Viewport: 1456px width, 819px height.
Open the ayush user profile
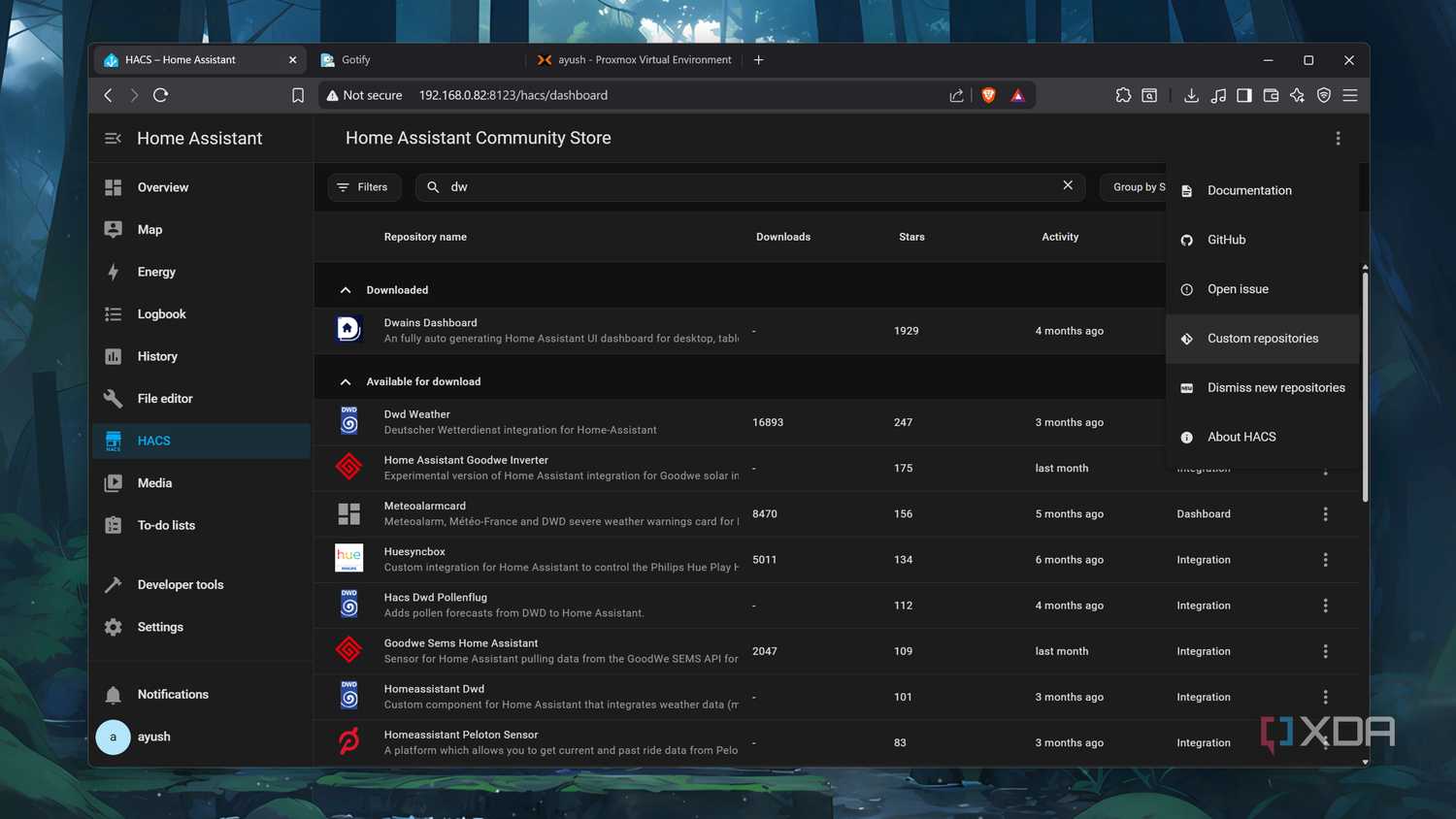pyautogui.click(x=201, y=737)
